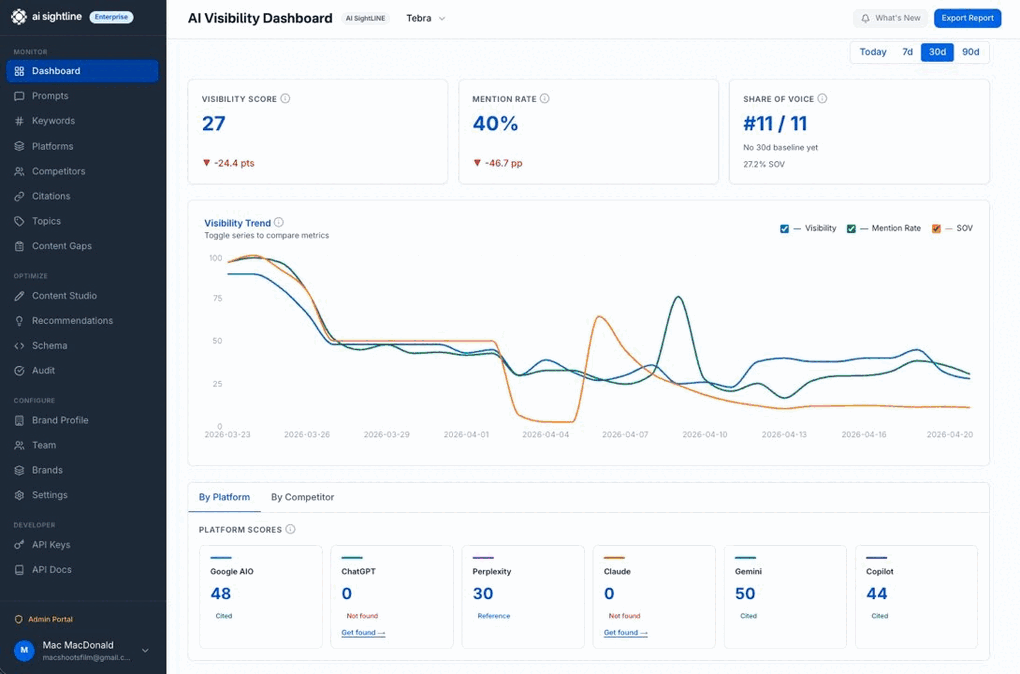Toggle the Visibility series checkbox
1020x674 pixels.
pos(785,229)
